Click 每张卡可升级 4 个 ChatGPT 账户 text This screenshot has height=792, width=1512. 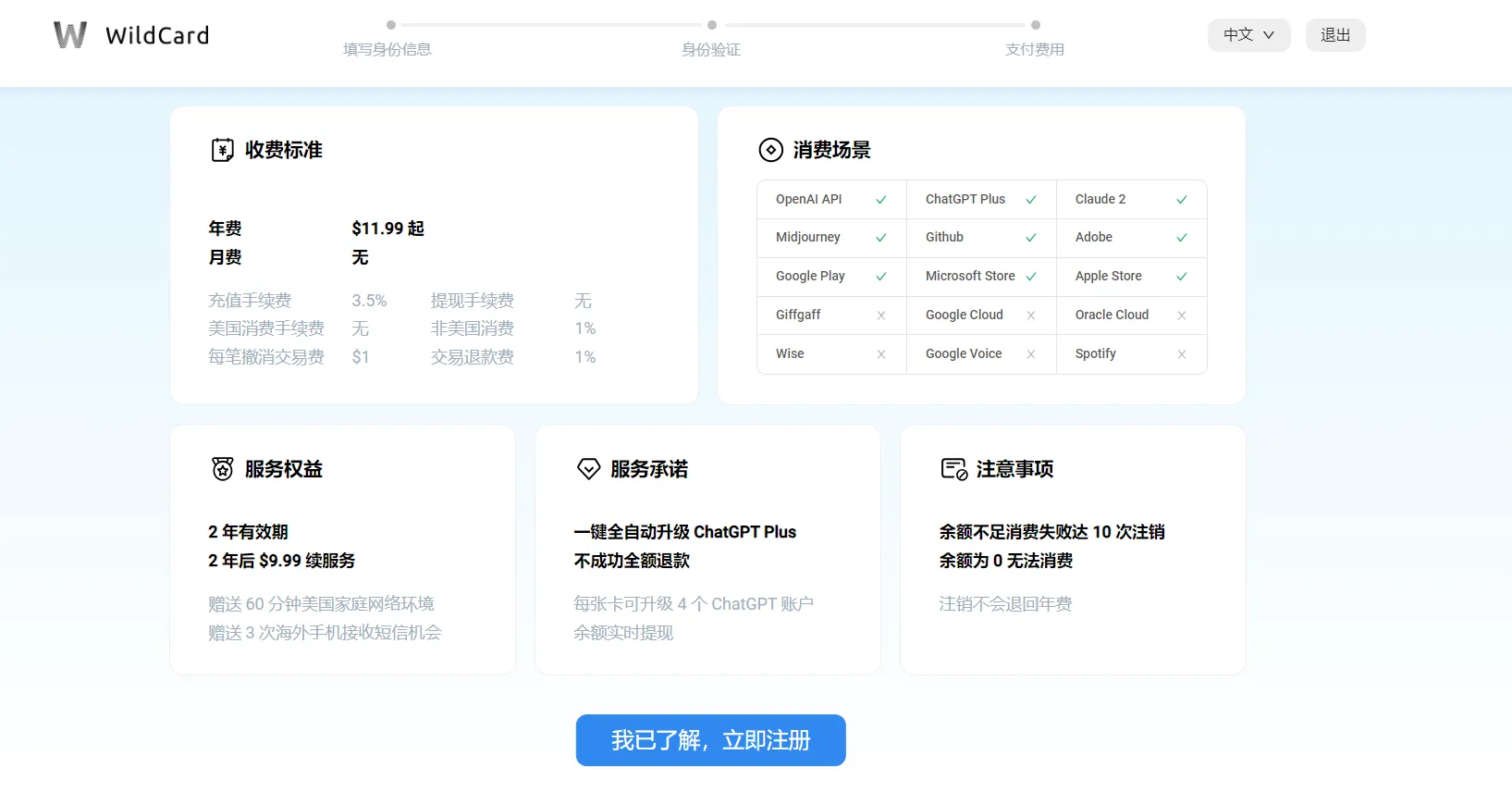(x=694, y=604)
